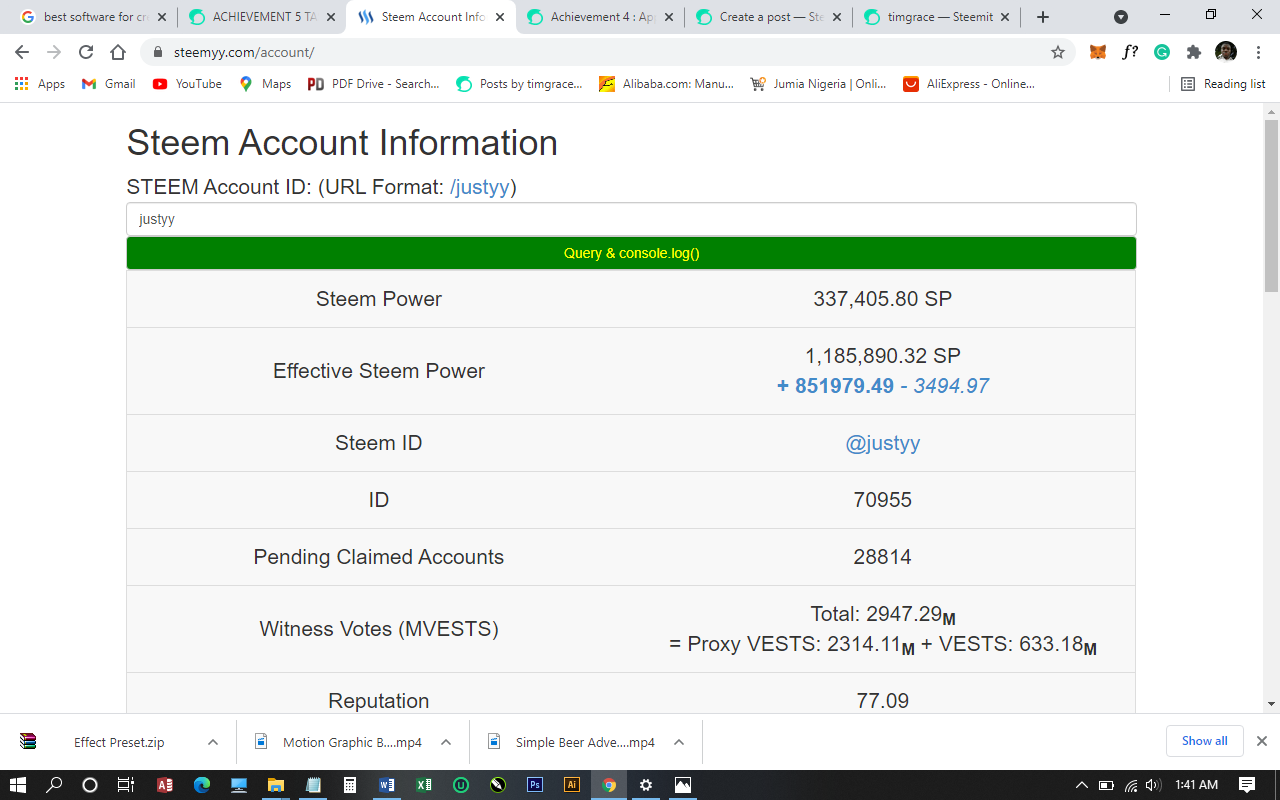Open Chrome's three-dot menu
Viewport: 1280px width, 800px height.
coord(1257,52)
